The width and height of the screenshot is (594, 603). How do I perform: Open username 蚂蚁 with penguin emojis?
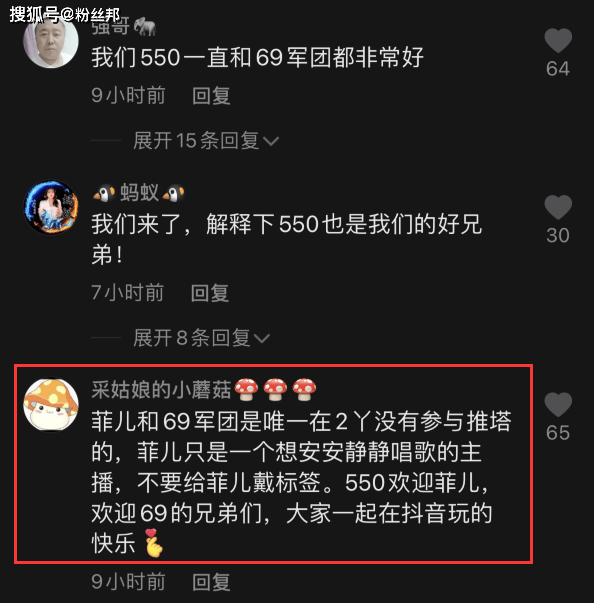point(139,192)
